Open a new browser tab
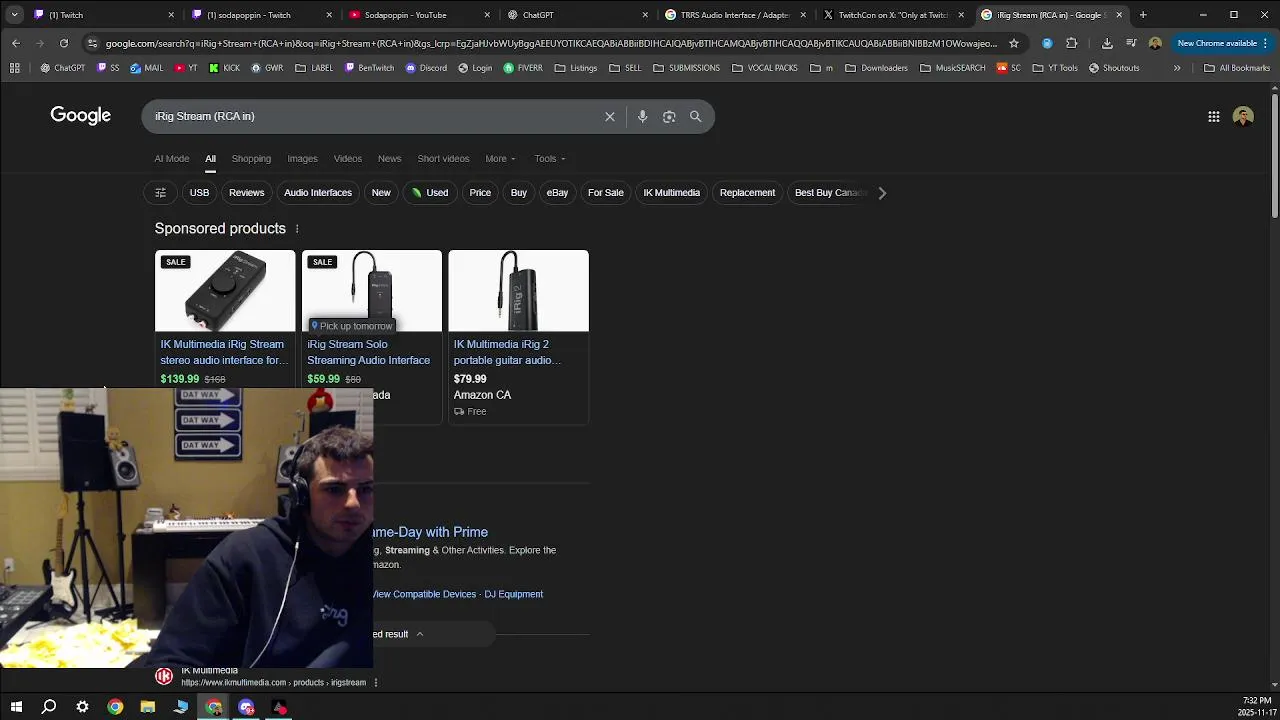Viewport: 1280px width, 720px height. 1143,15
